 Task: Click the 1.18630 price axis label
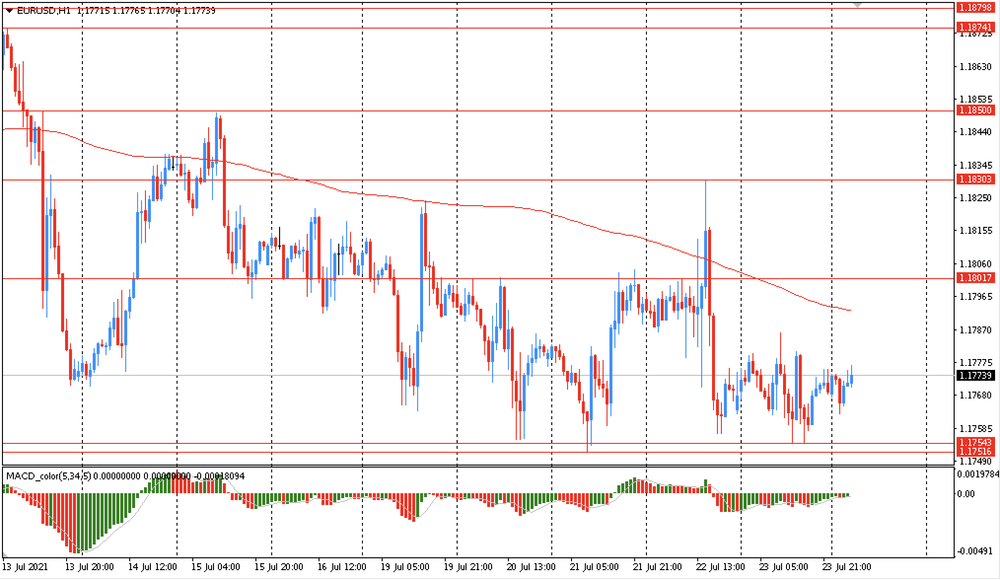(976, 66)
